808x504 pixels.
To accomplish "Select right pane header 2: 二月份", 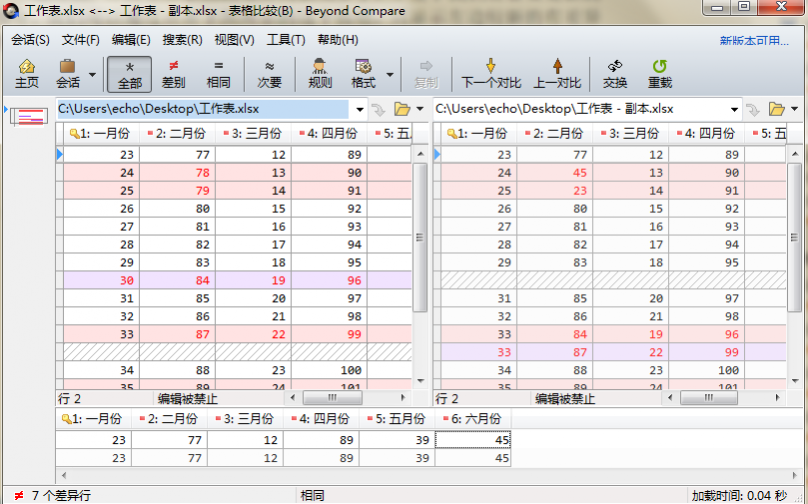I will coord(554,133).
